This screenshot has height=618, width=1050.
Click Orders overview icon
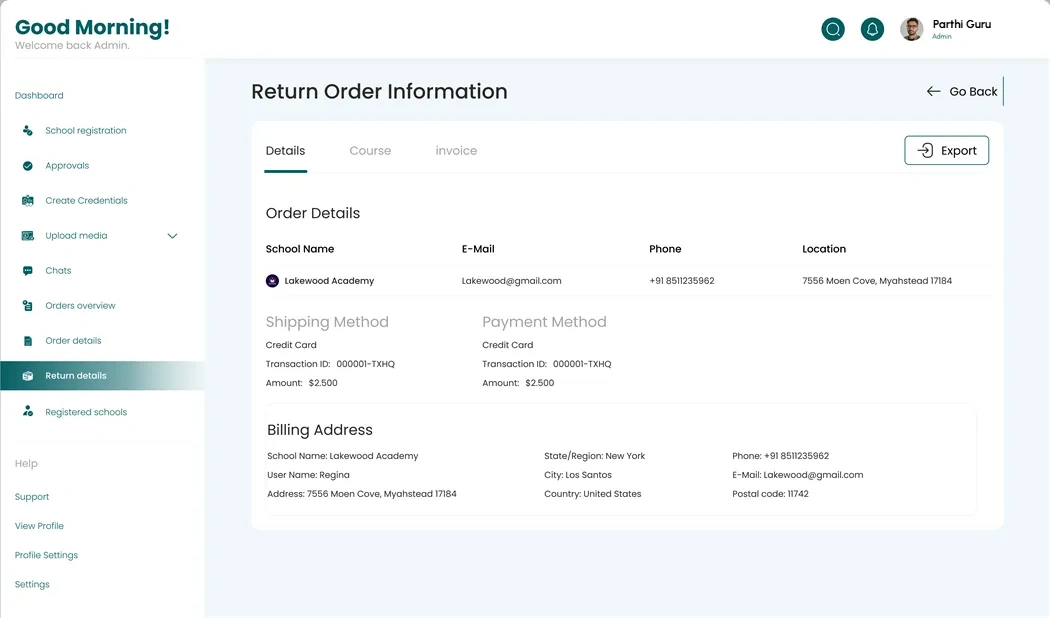pyautogui.click(x=27, y=305)
